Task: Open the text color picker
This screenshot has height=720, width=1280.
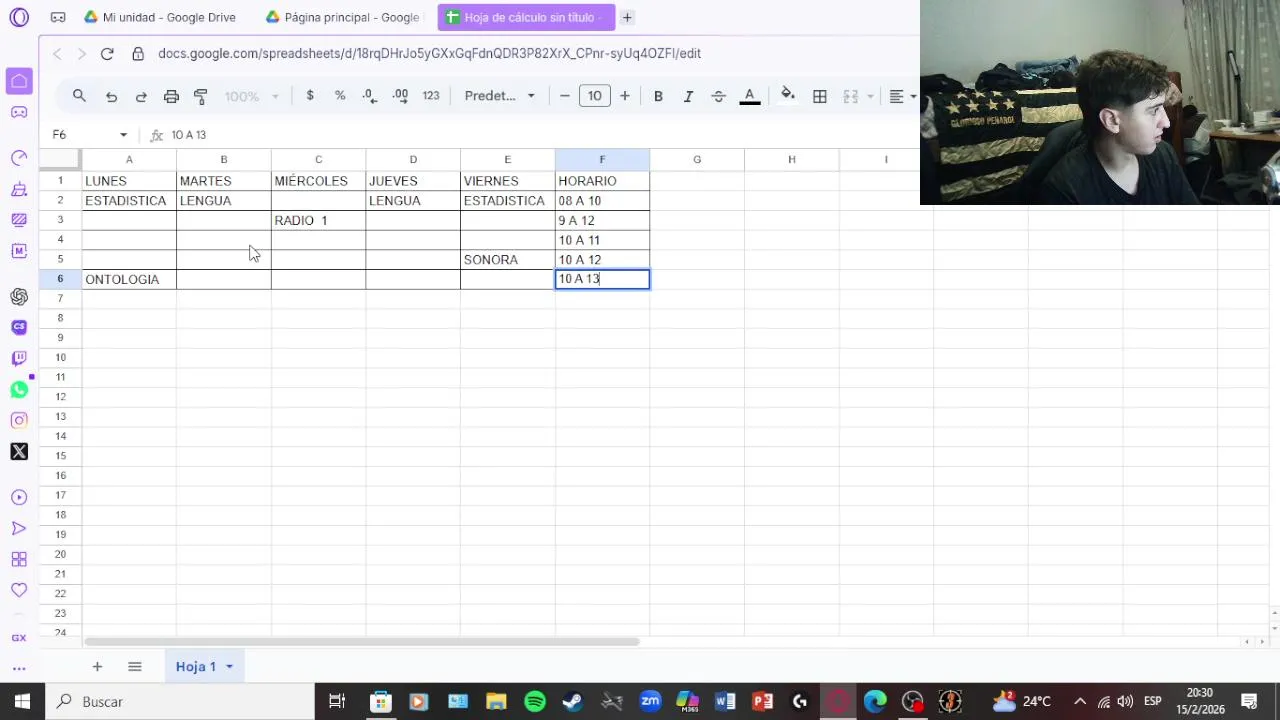Action: [749, 96]
